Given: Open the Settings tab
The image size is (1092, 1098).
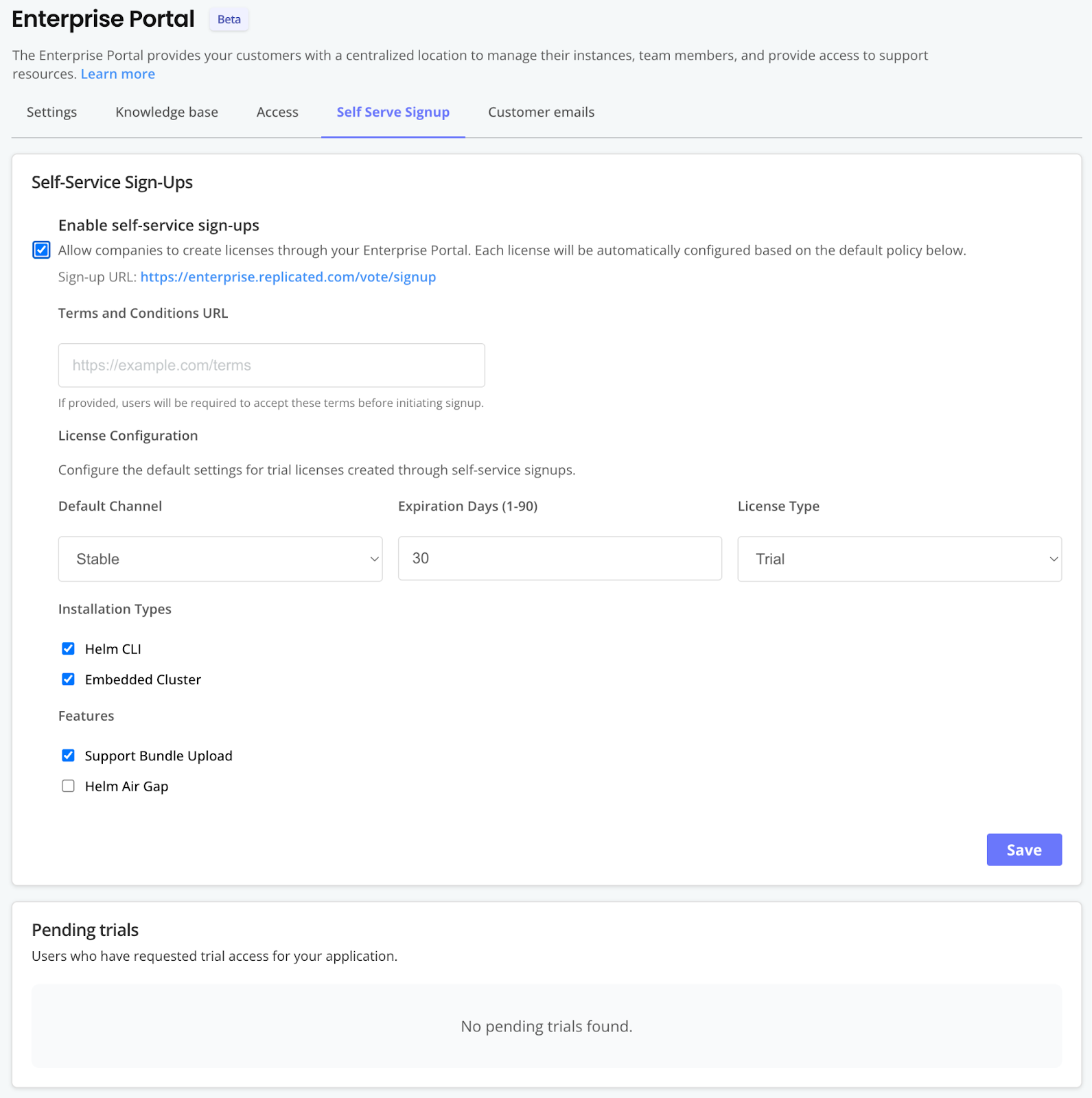Looking at the screenshot, I should click(51, 112).
